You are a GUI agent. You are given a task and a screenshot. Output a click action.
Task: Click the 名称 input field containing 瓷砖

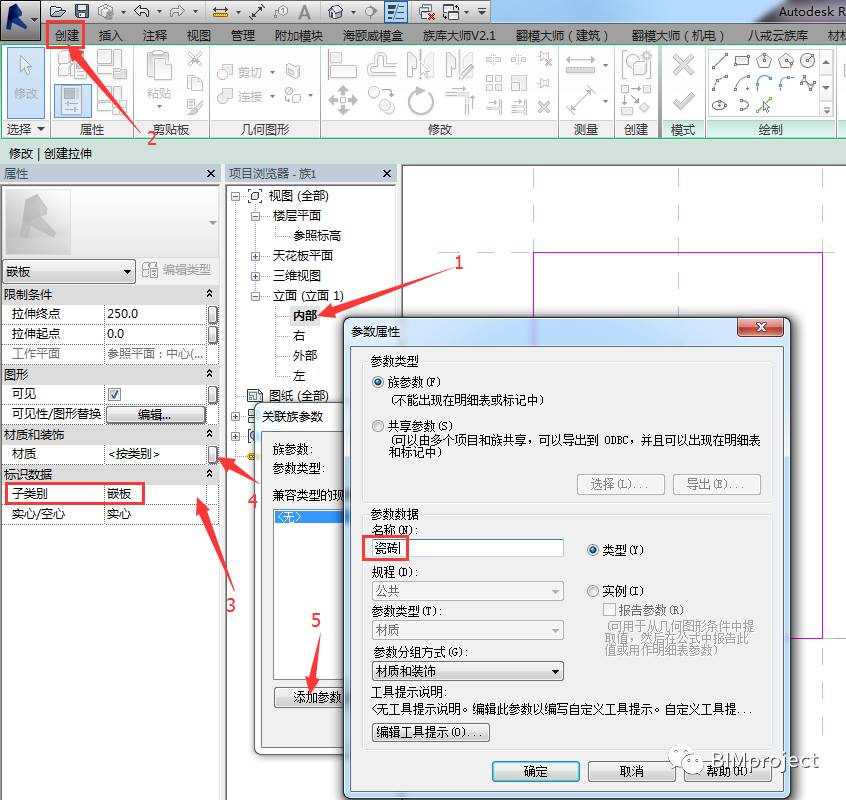(467, 548)
